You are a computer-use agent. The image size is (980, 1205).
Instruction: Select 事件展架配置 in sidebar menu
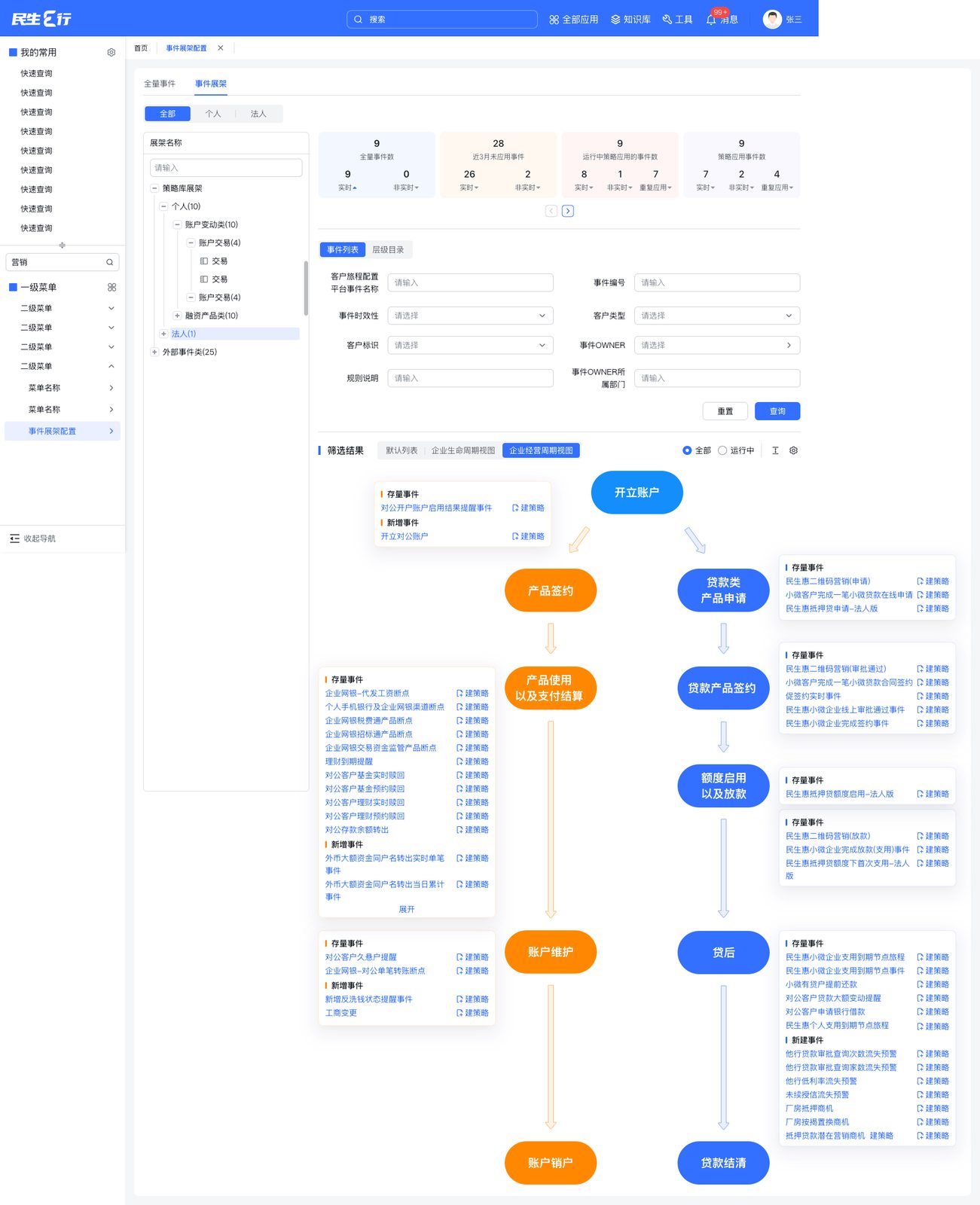pyautogui.click(x=63, y=431)
